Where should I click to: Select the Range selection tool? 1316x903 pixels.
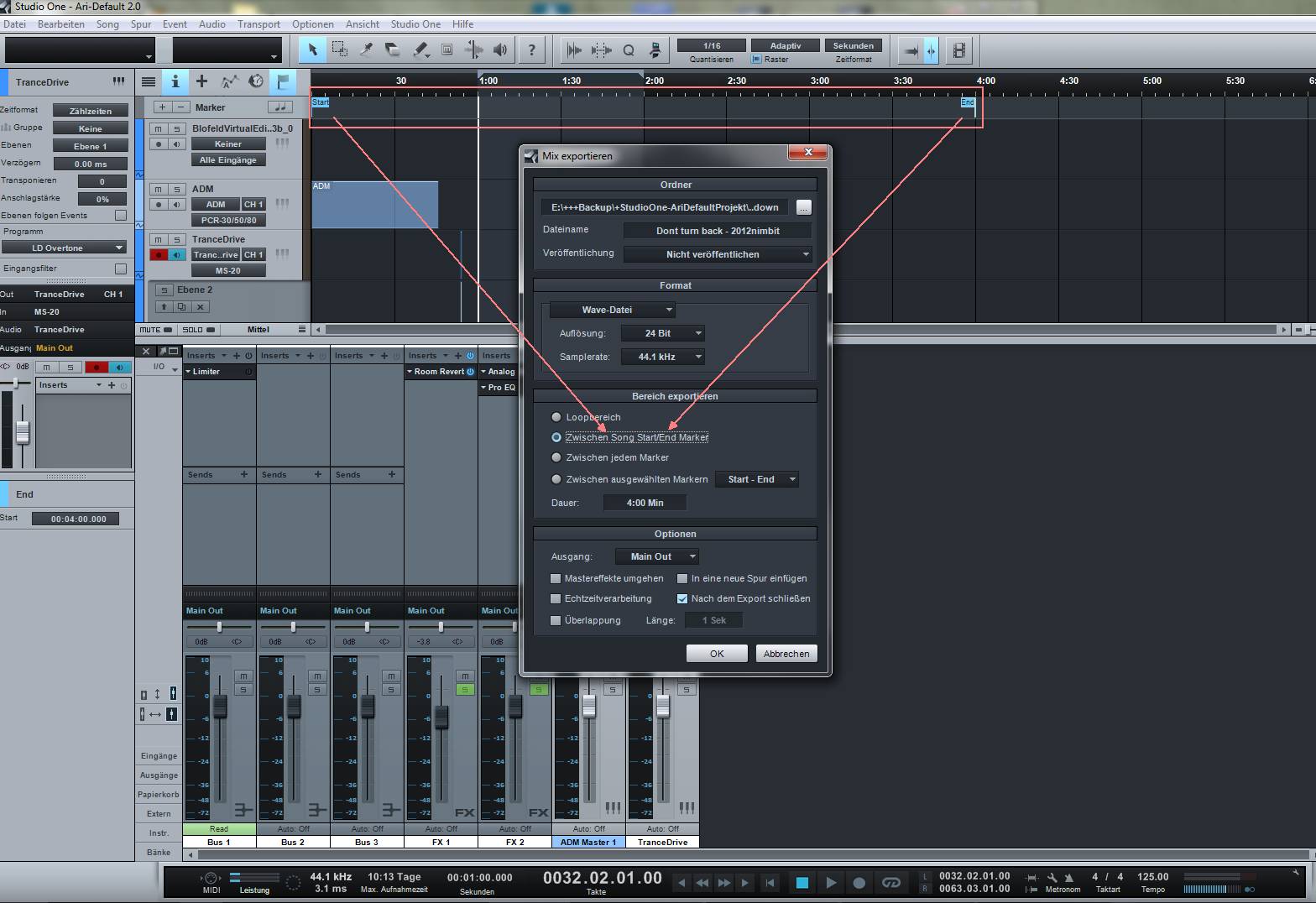(x=340, y=50)
